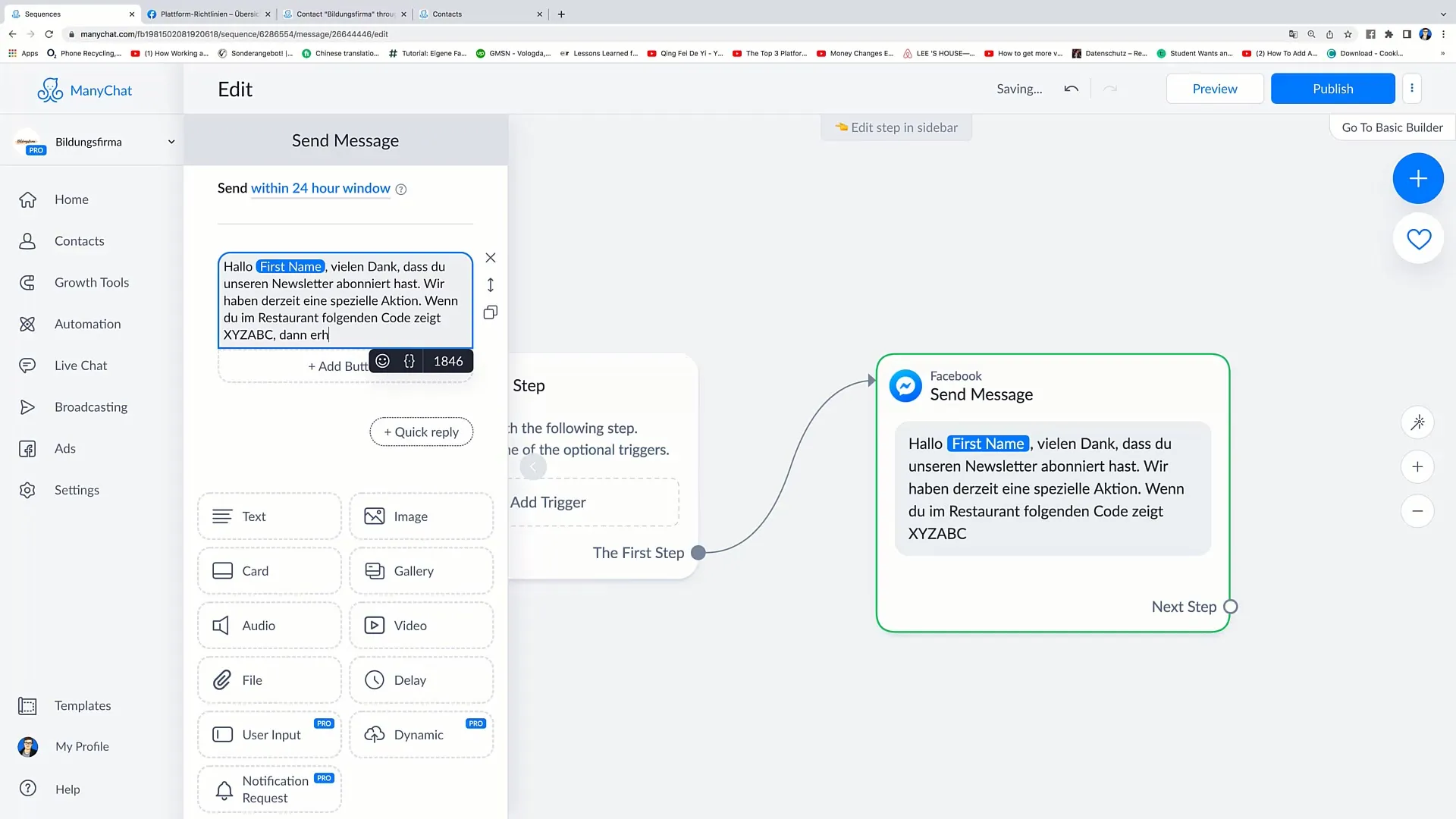Select the custom fields/variables icon
Screen dimensions: 1456x819
click(409, 361)
